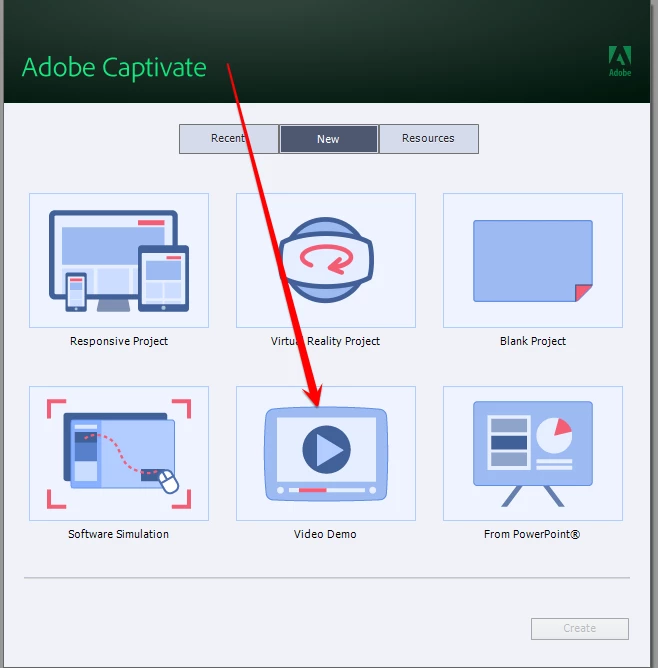The height and width of the screenshot is (668, 658).
Task: Click the From PowerPoint label
Action: point(532,534)
